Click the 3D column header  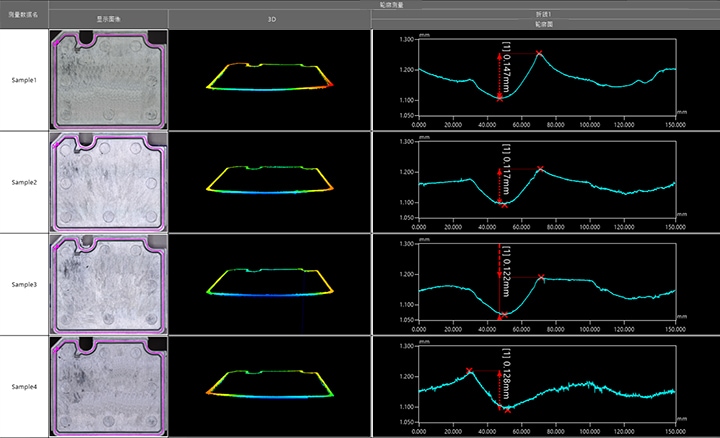point(269,19)
